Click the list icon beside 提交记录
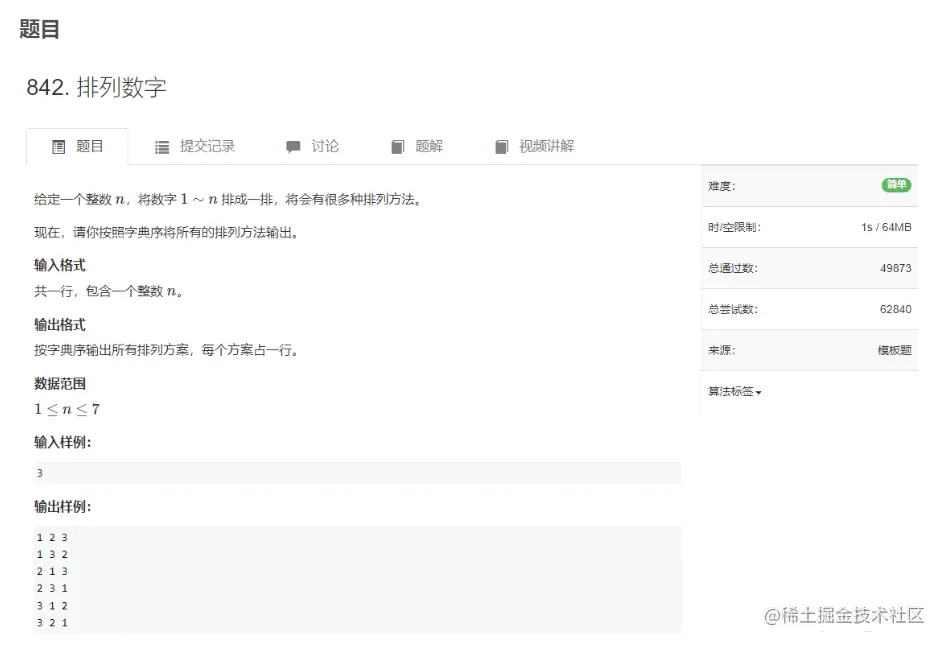The height and width of the screenshot is (645, 944). click(x=162, y=146)
